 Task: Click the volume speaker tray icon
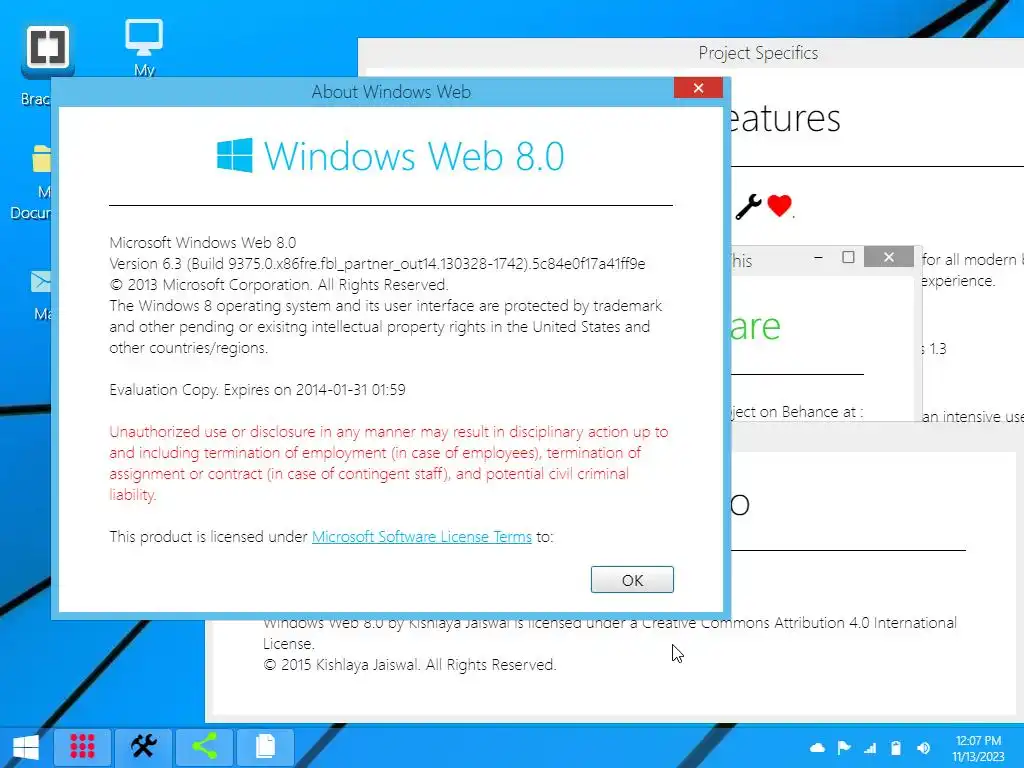click(923, 748)
